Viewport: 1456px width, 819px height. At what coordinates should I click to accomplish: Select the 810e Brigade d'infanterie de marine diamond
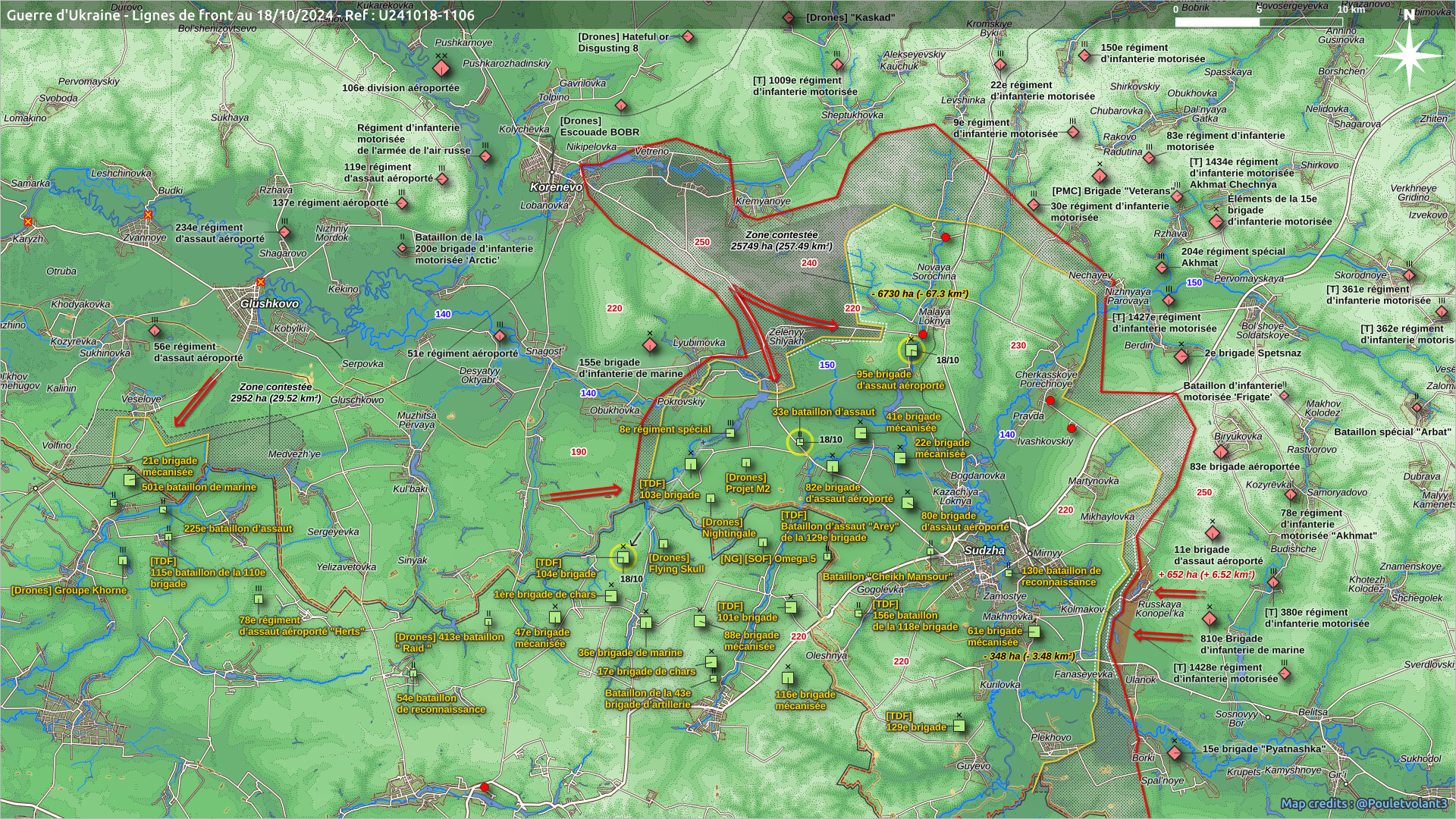(1210, 620)
